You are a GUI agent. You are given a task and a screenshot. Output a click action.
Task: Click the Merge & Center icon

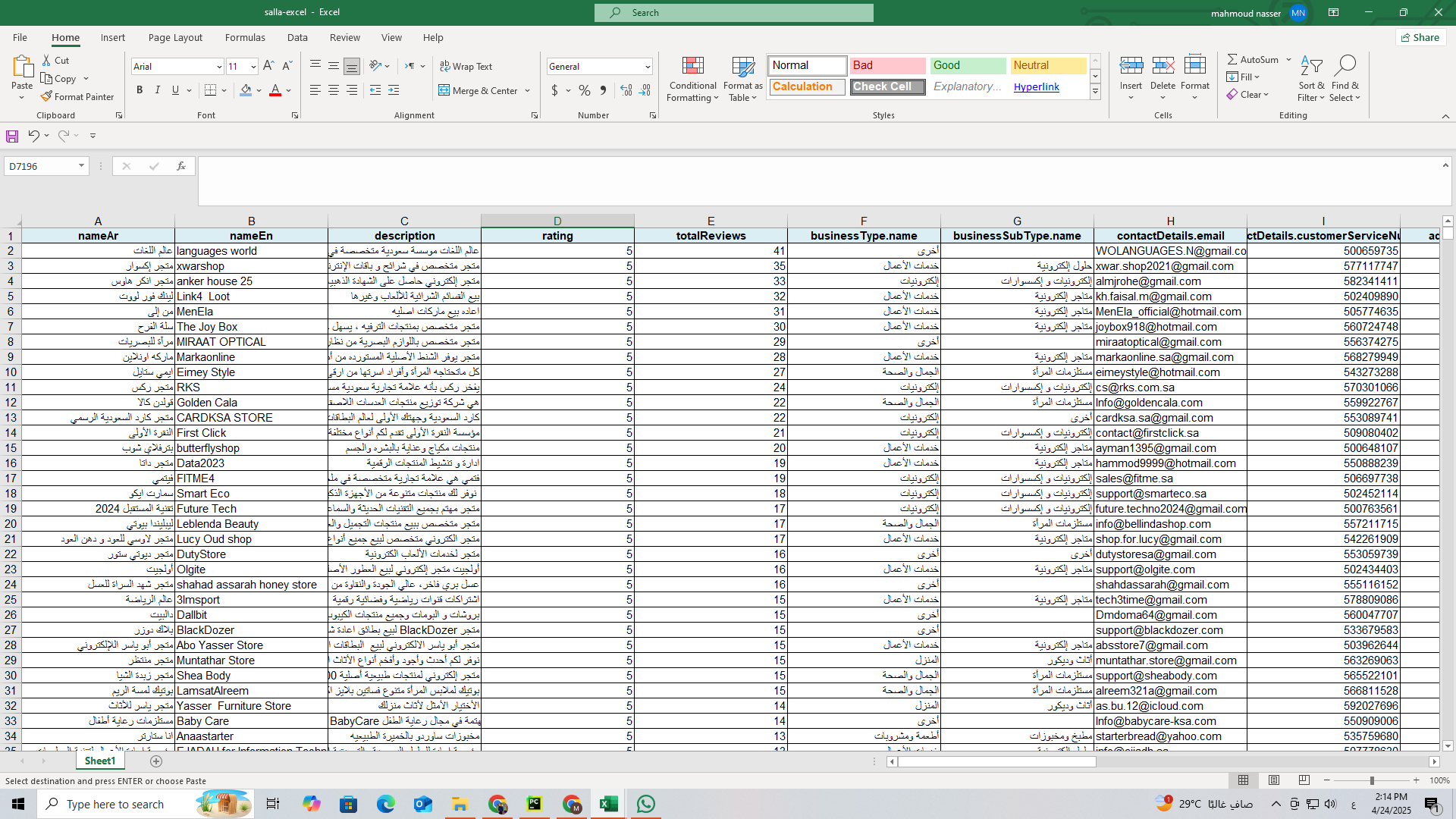(x=444, y=91)
